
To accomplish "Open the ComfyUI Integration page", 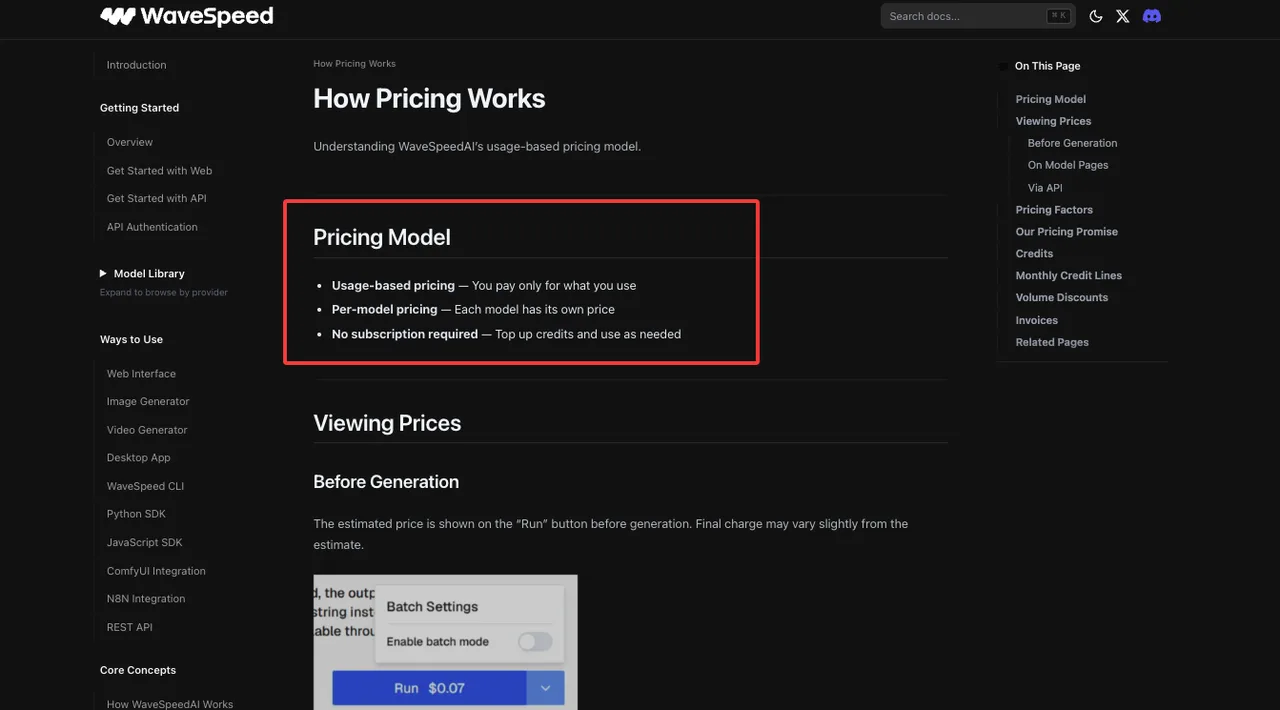I will point(156,571).
